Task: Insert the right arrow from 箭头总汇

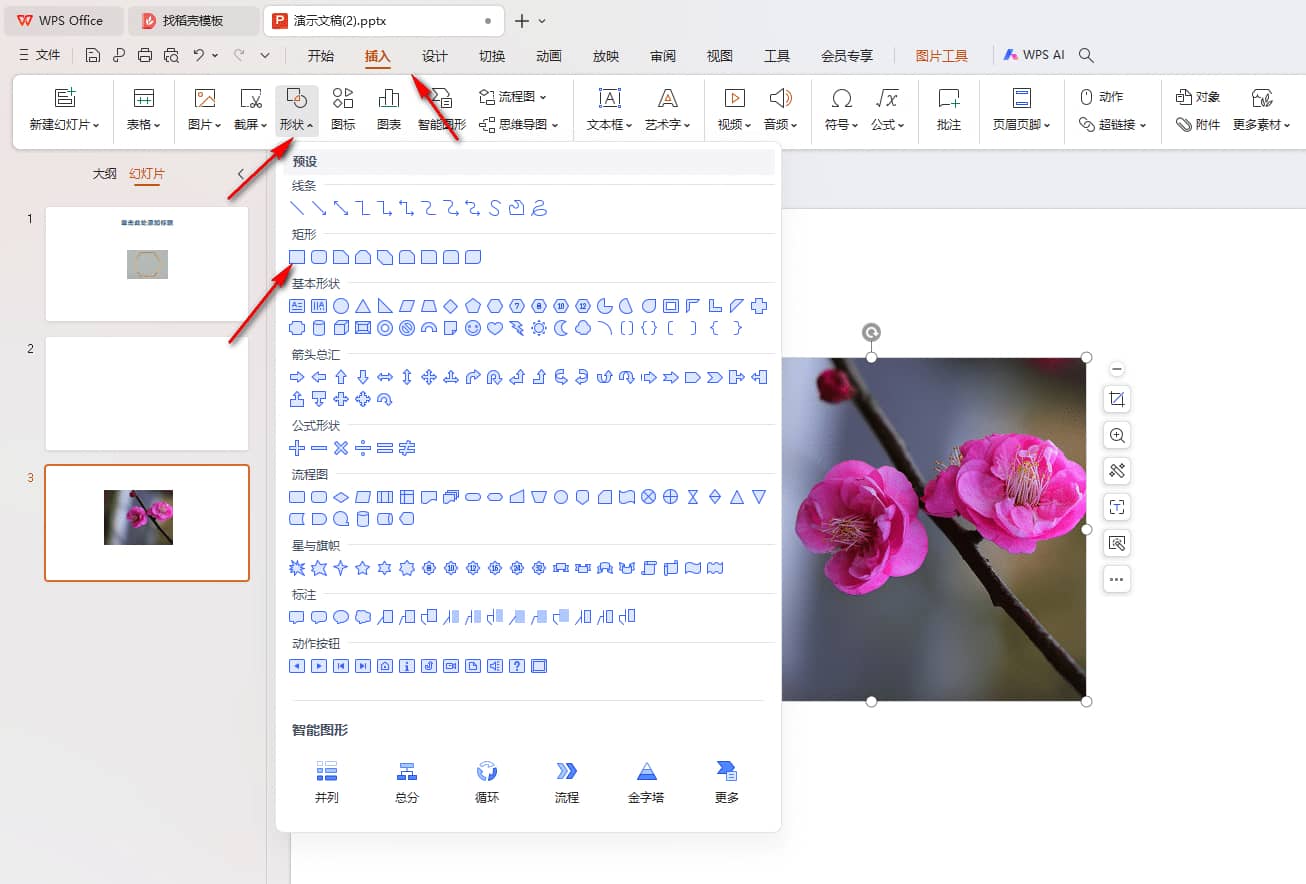Action: (297, 377)
